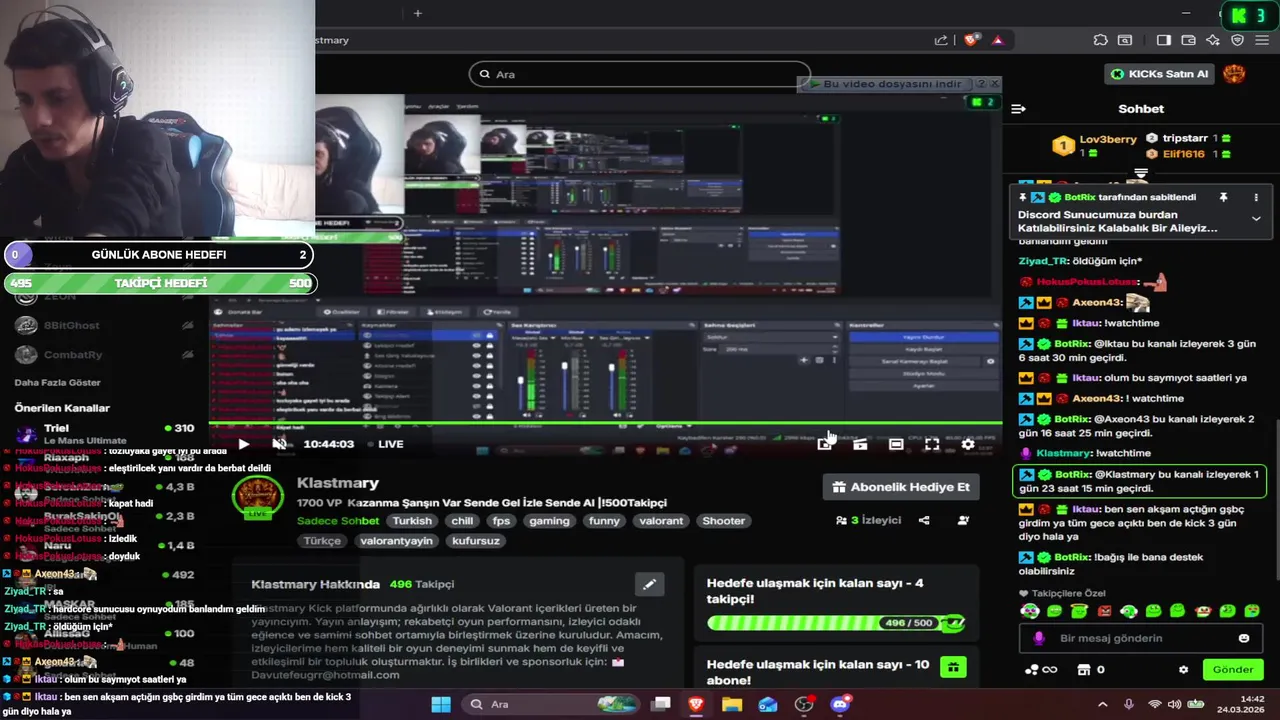
Task: Click the purple microphone in chat input
Action: (1039, 638)
